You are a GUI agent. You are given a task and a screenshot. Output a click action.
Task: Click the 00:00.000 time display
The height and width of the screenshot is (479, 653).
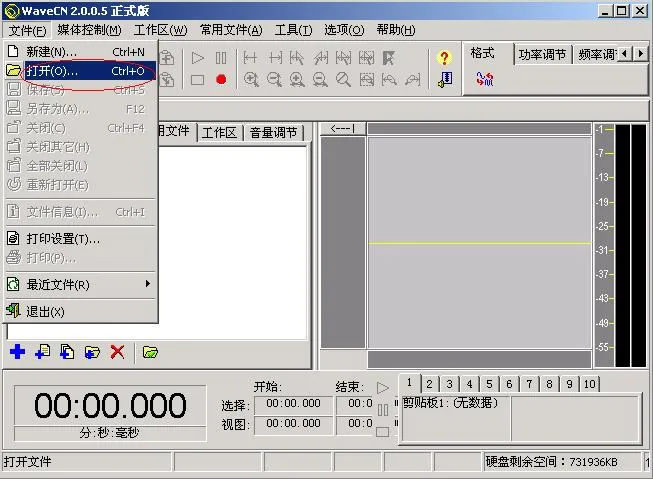pyautogui.click(x=110, y=405)
